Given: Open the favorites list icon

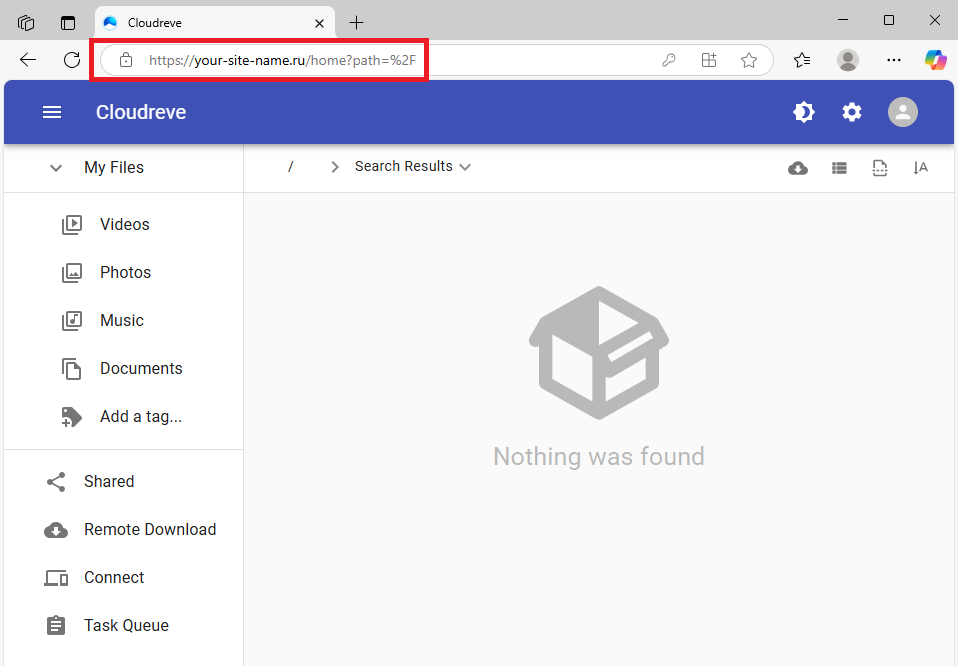Looking at the screenshot, I should 802,60.
